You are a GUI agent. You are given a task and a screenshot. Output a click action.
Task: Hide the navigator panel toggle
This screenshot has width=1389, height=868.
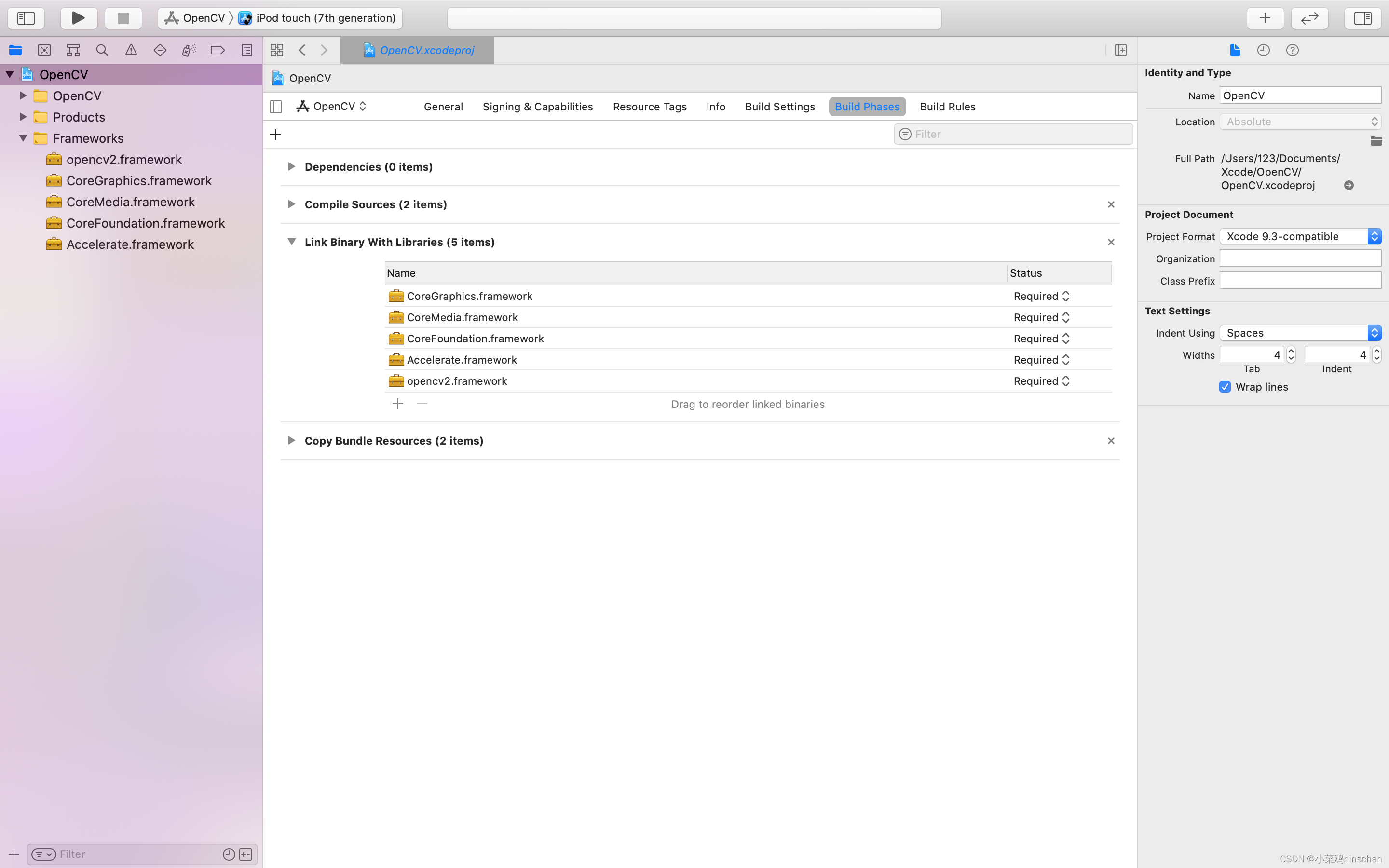pyautogui.click(x=26, y=18)
